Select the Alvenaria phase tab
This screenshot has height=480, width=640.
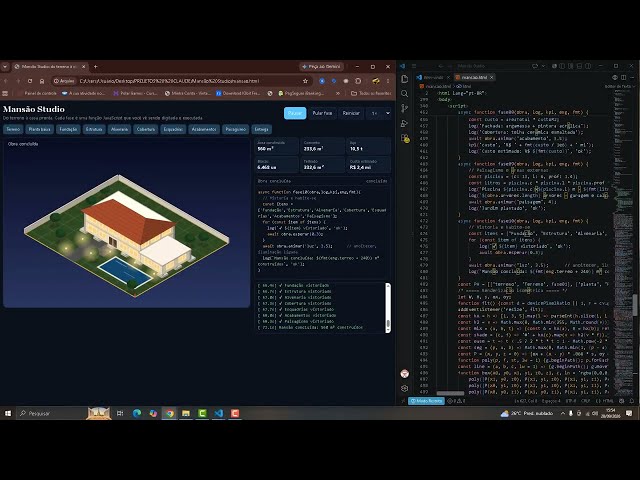click(x=120, y=129)
